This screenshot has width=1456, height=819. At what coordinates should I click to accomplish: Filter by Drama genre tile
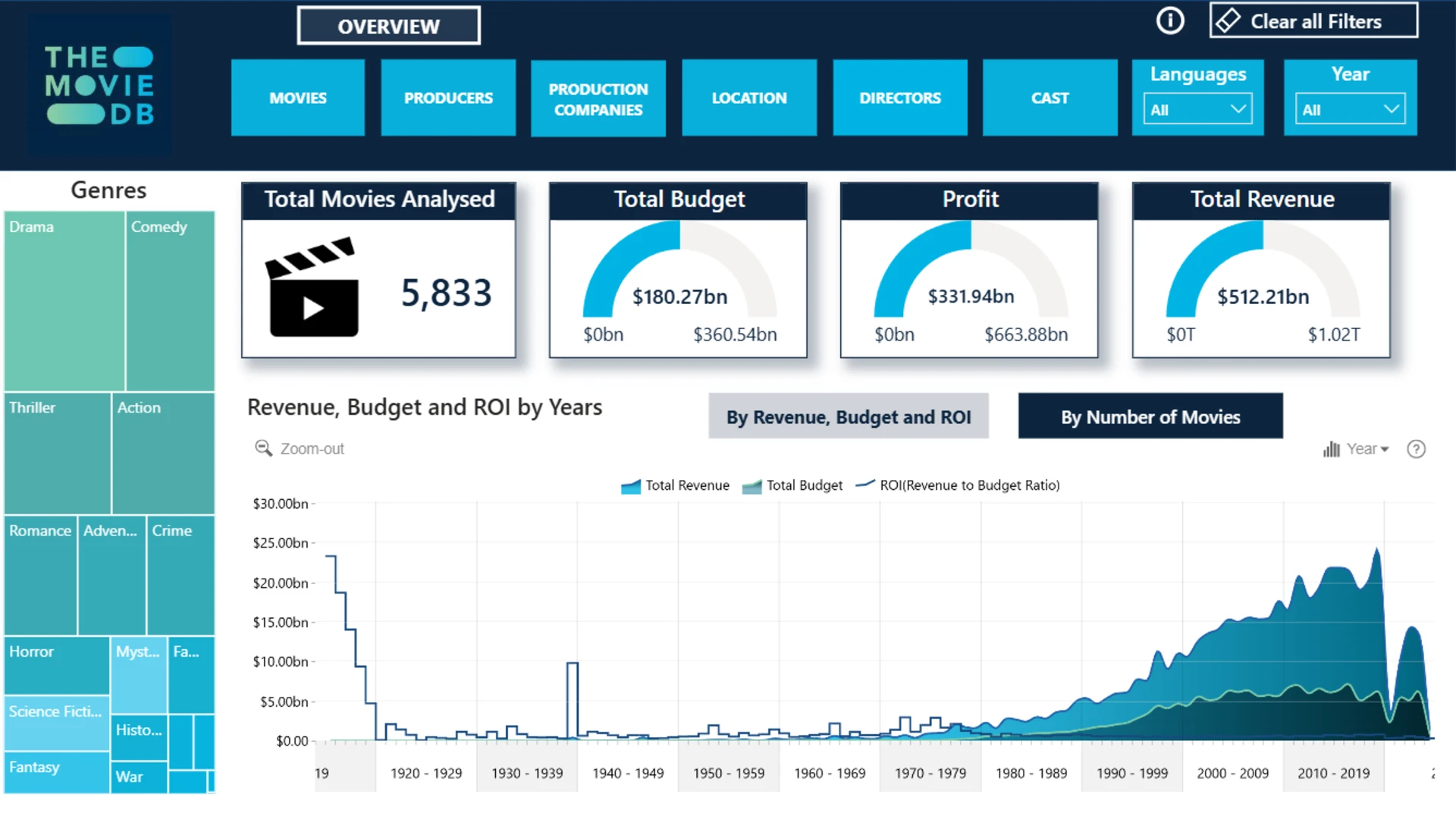[x=64, y=301]
